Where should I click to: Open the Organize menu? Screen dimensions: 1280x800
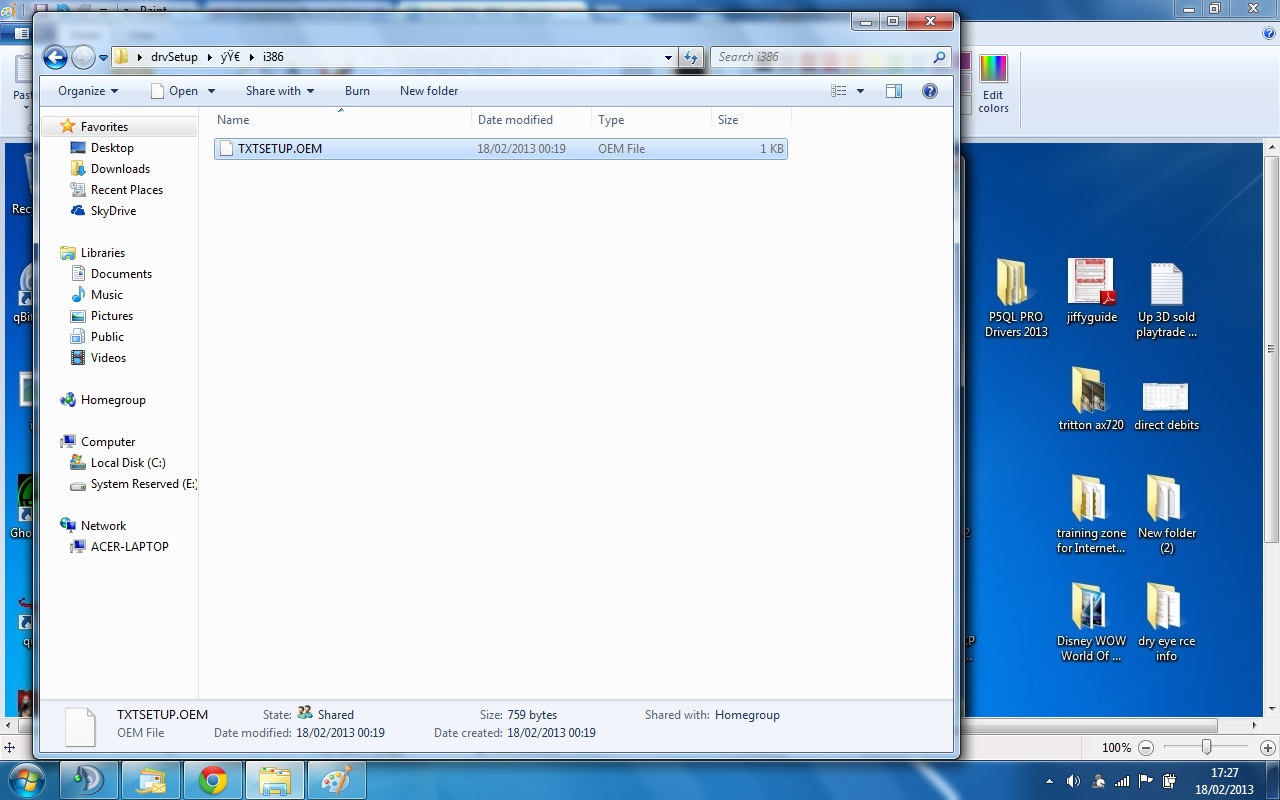(x=88, y=91)
